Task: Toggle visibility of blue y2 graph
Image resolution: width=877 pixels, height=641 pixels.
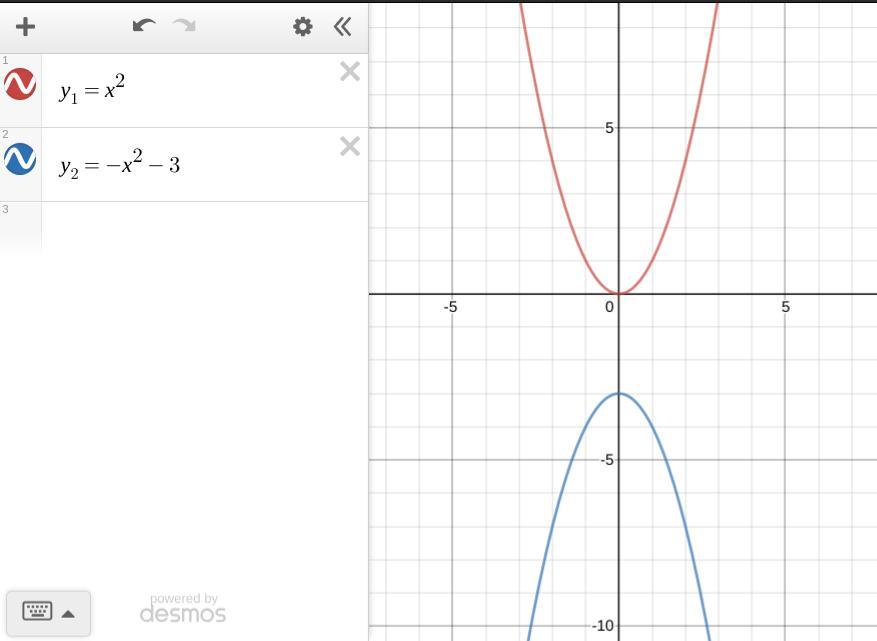Action: coord(20,159)
